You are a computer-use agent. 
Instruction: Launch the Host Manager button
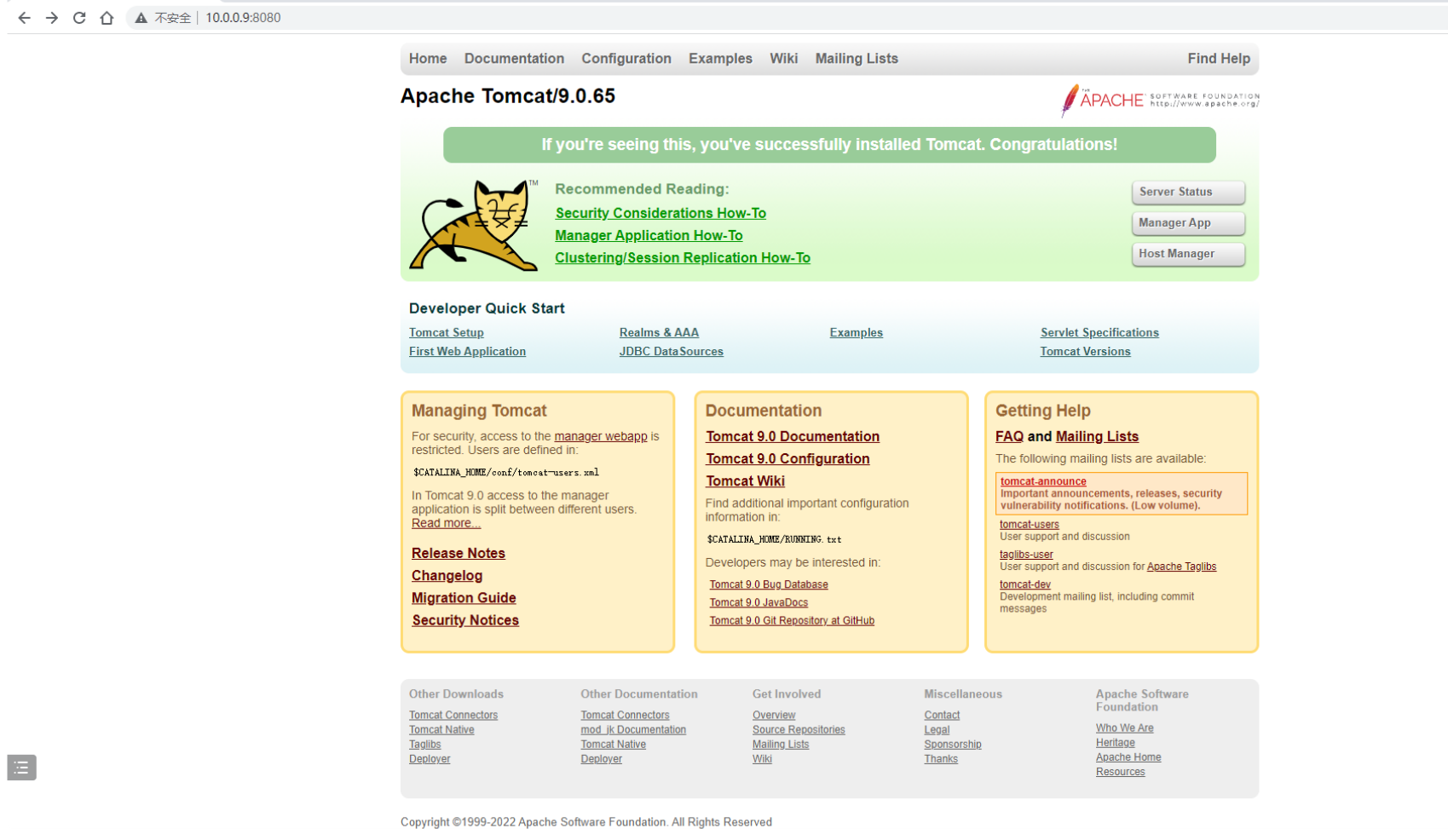[1188, 254]
